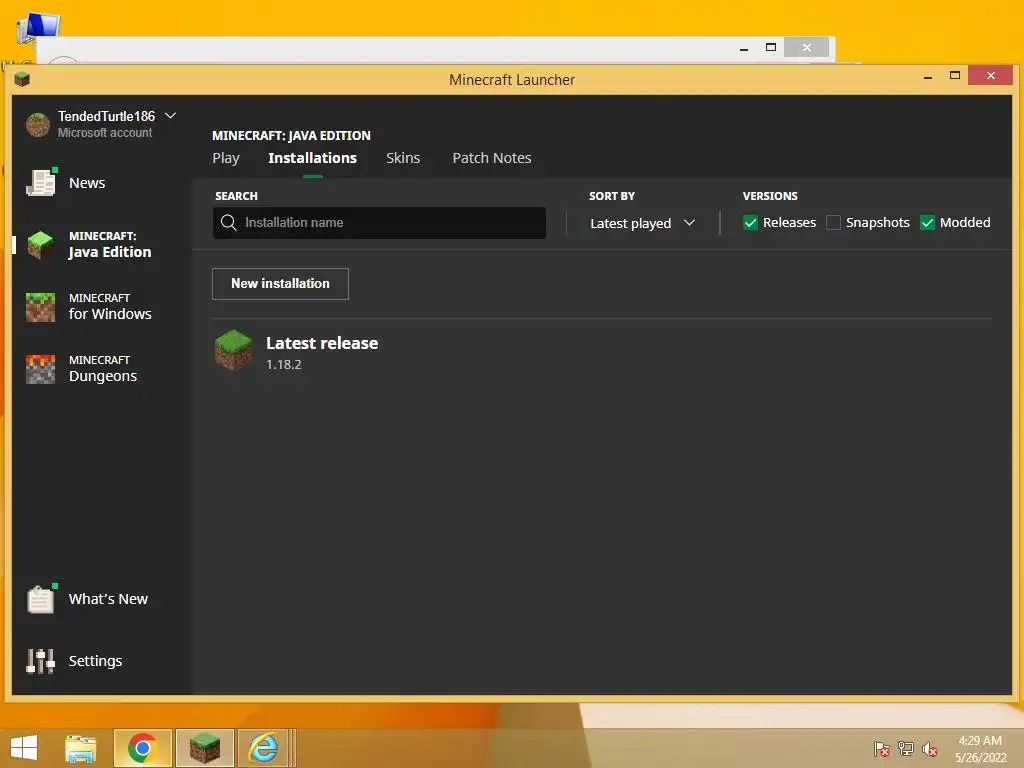Image resolution: width=1024 pixels, height=768 pixels.
Task: Expand the account dropdown chevron
Action: click(170, 116)
